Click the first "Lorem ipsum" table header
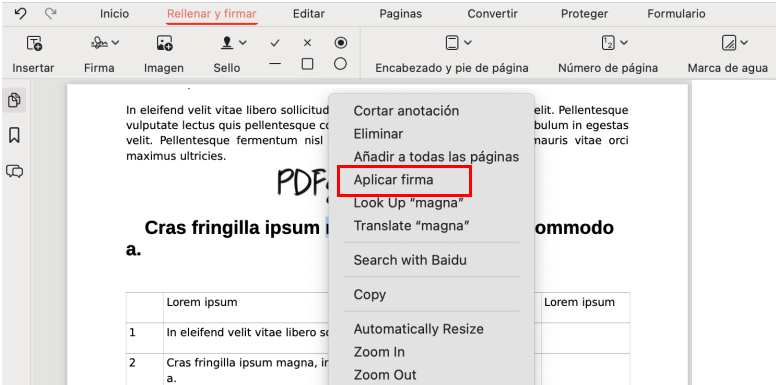Image resolution: width=776 pixels, height=385 pixels. click(202, 302)
